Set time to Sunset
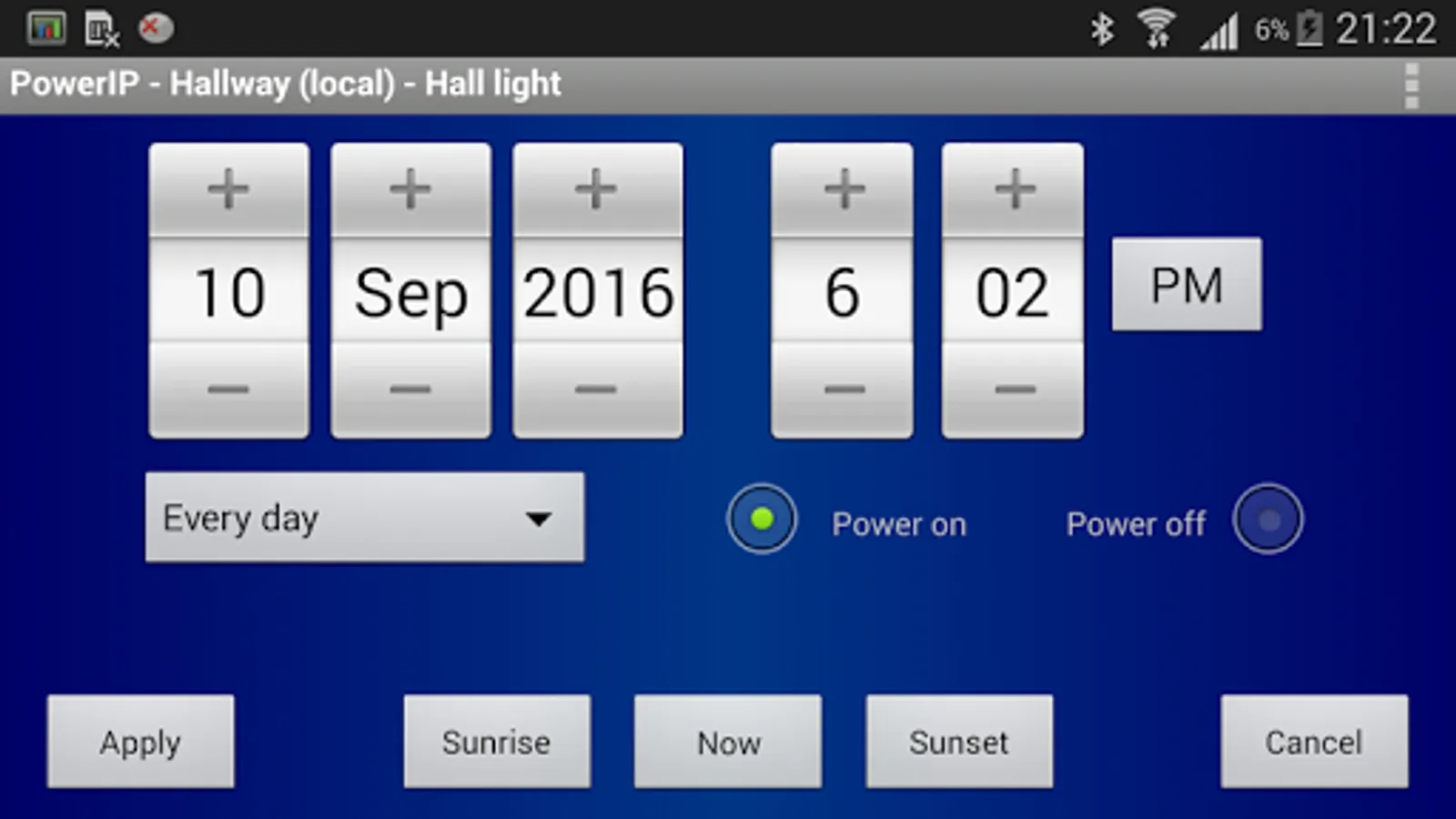This screenshot has width=1456, height=819. tap(959, 742)
